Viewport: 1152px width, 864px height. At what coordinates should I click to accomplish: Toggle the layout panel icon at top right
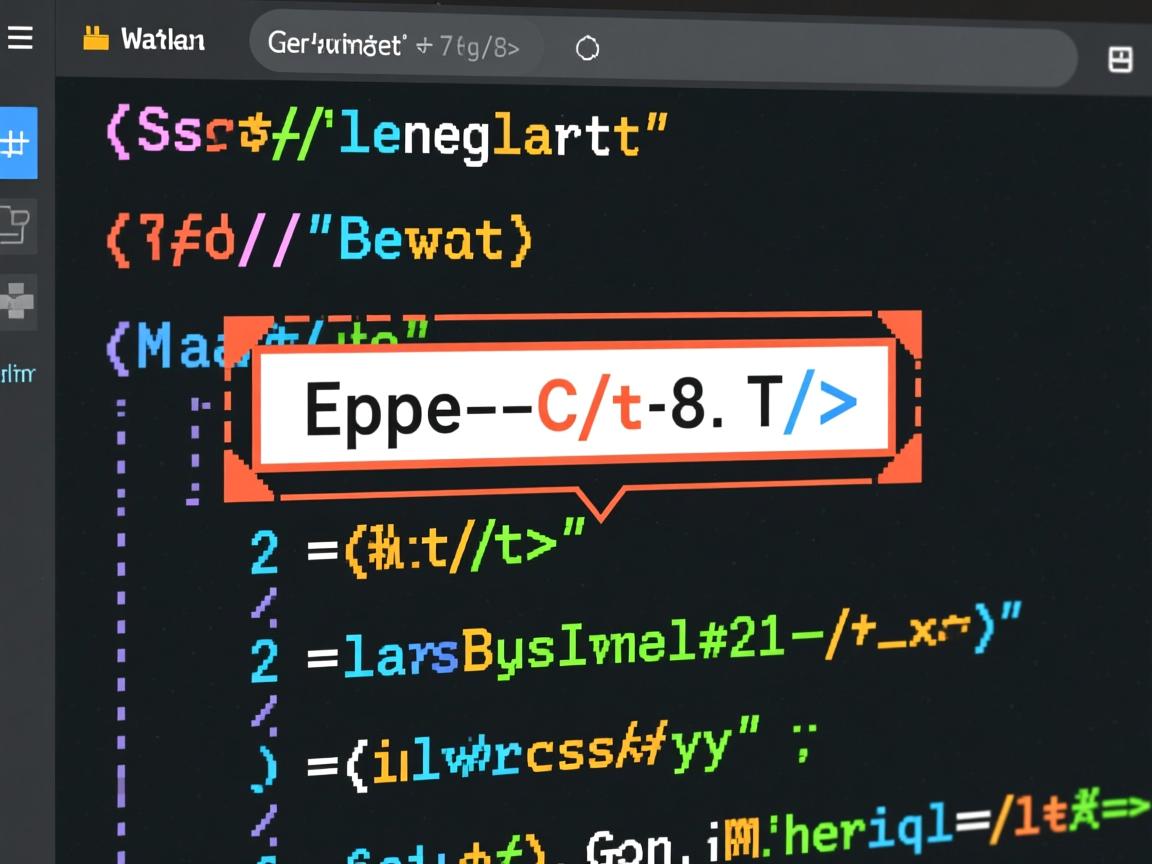(1120, 60)
